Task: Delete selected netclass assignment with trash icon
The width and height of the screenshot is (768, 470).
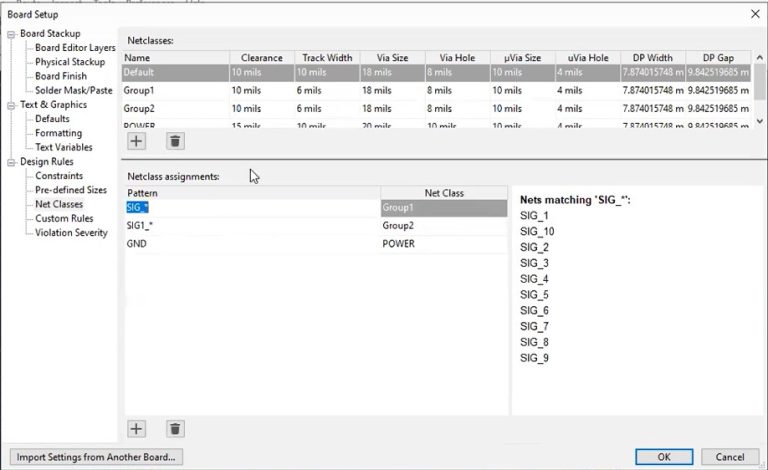Action: click(175, 428)
